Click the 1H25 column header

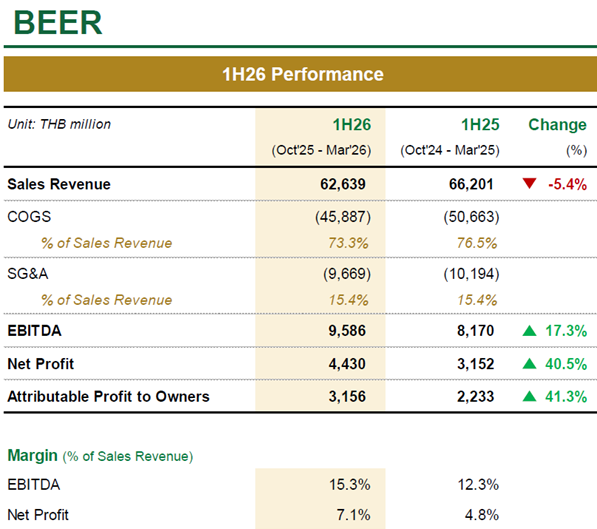pos(480,125)
